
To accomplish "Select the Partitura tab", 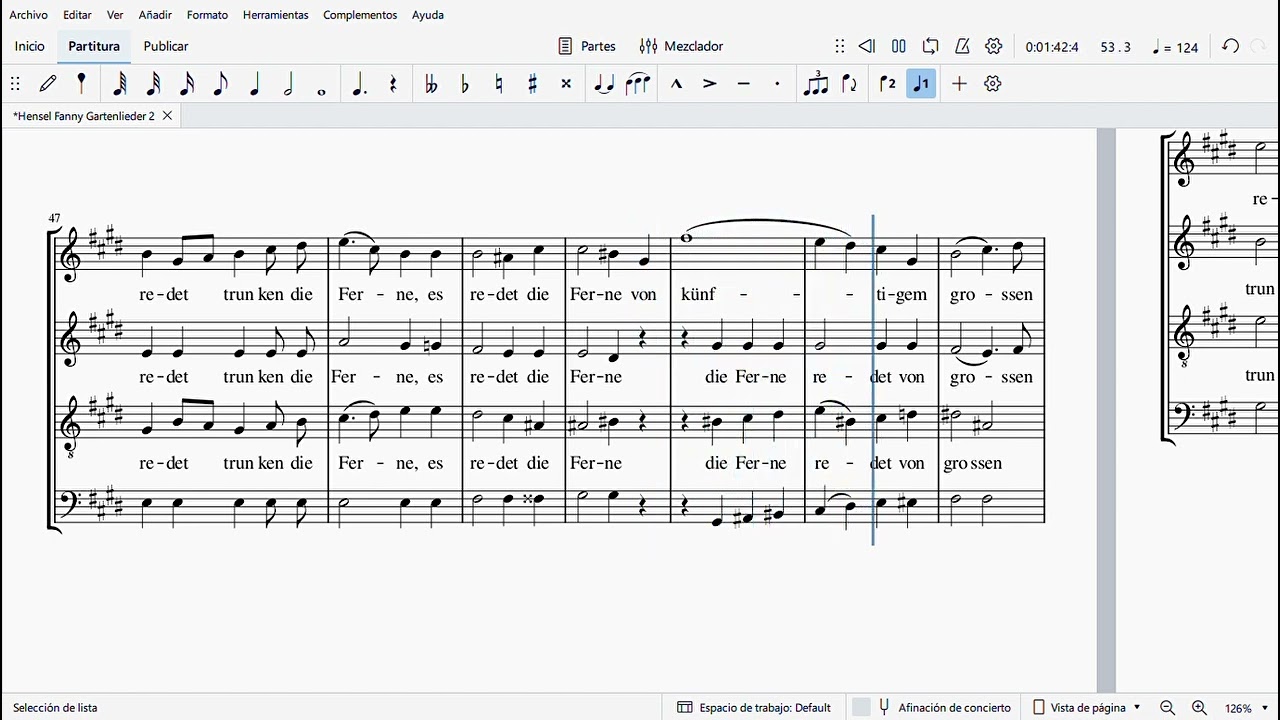I will (x=94, y=46).
